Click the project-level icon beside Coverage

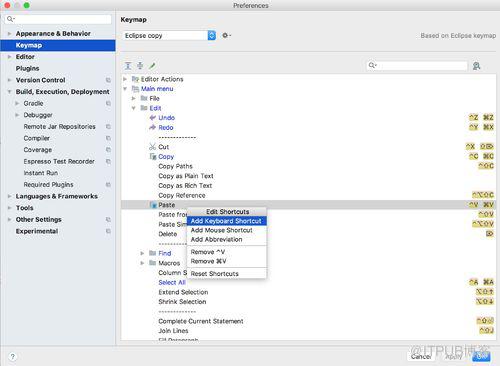click(108, 150)
